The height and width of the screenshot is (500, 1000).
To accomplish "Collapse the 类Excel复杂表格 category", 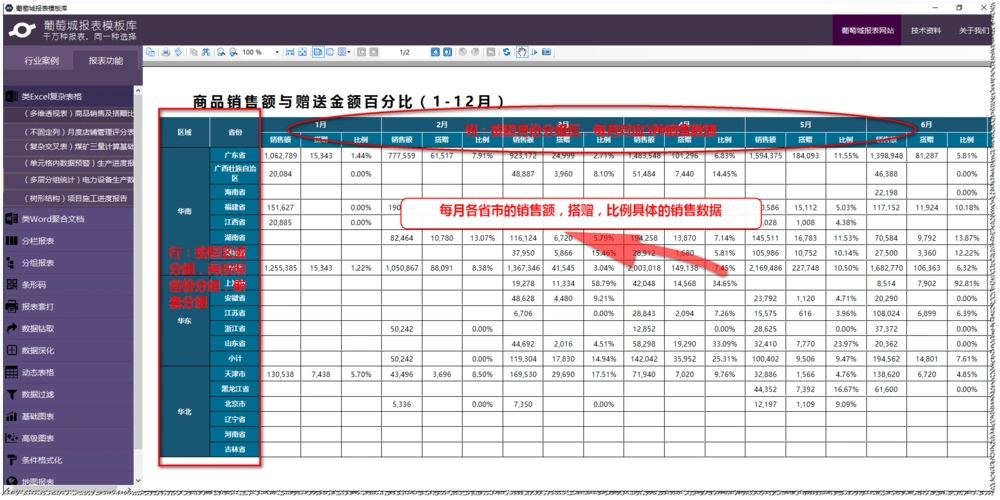I will (68, 96).
